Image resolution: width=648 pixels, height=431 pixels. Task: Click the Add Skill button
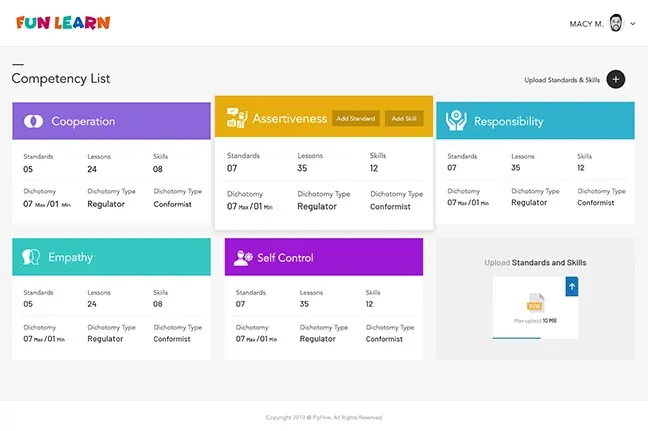[404, 119]
